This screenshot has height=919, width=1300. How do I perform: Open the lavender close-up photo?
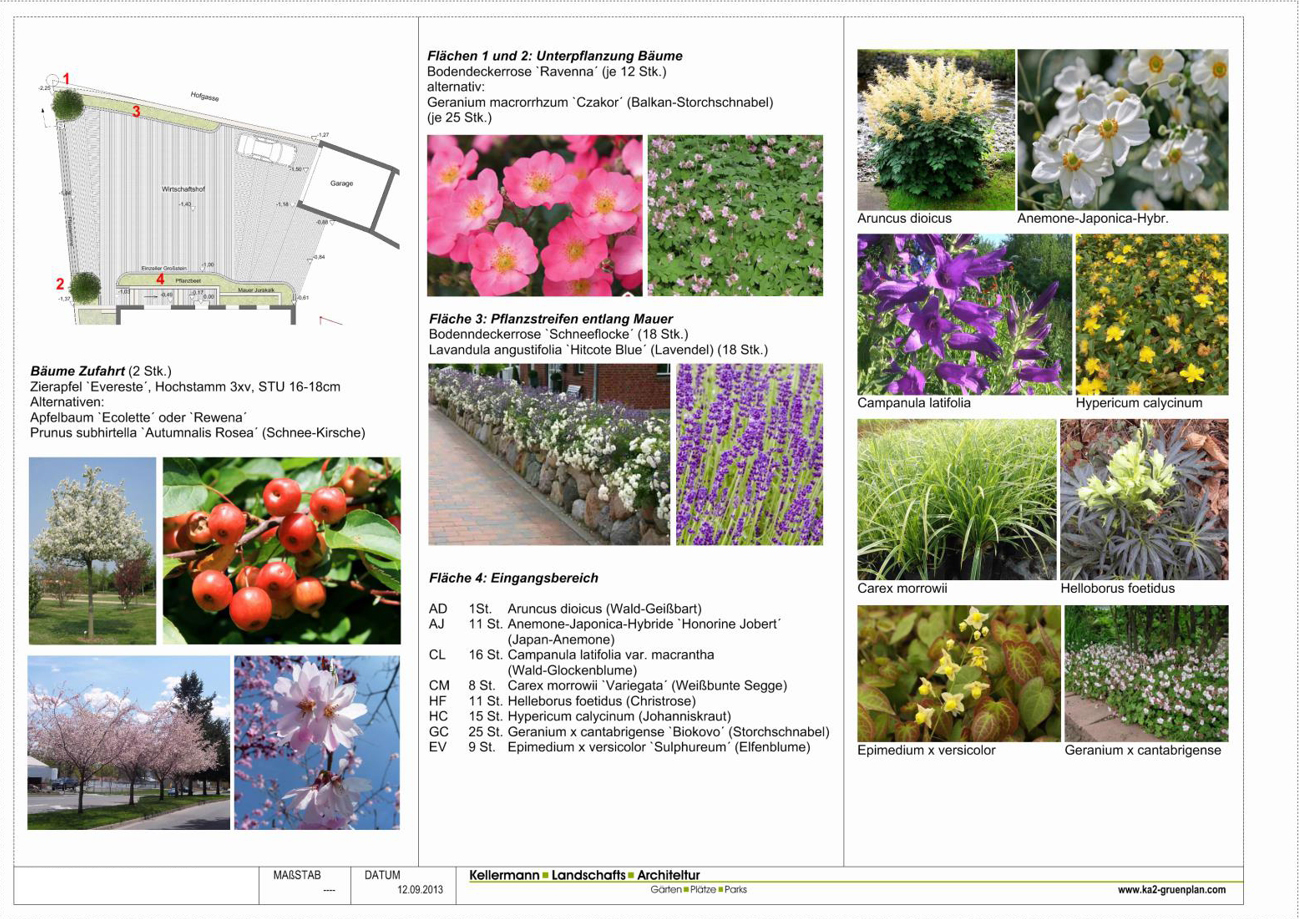[x=749, y=454]
